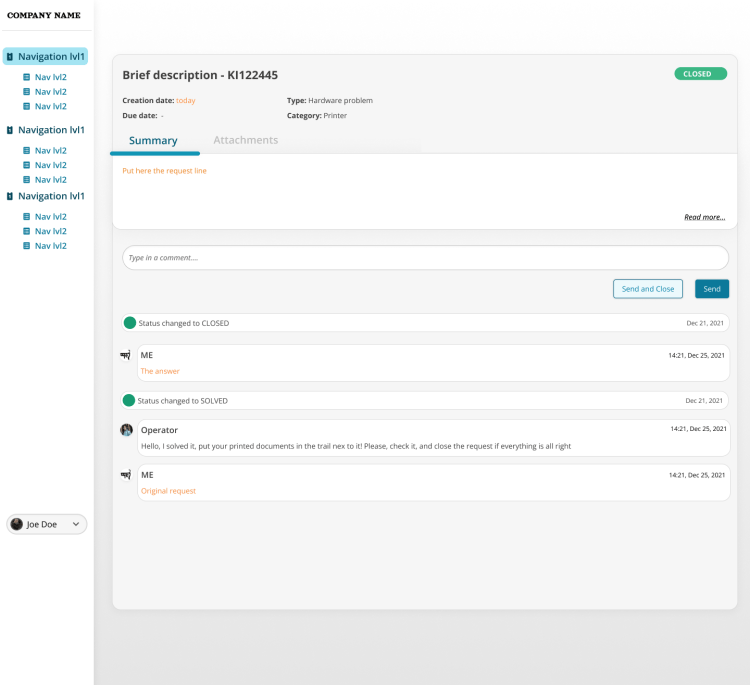
Task: Click the Send button
Action: [x=711, y=289]
